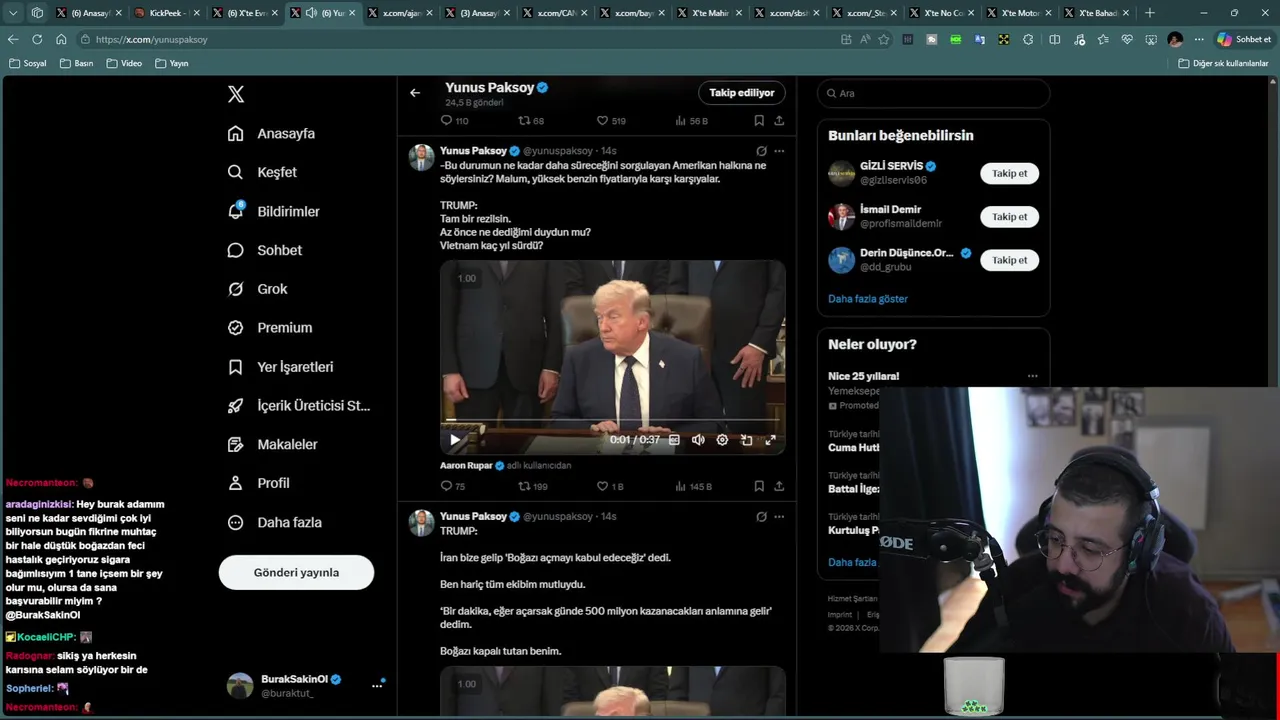Open options for Nice 25 yıllara trend
Image resolution: width=1280 pixels, height=720 pixels.
click(1033, 377)
